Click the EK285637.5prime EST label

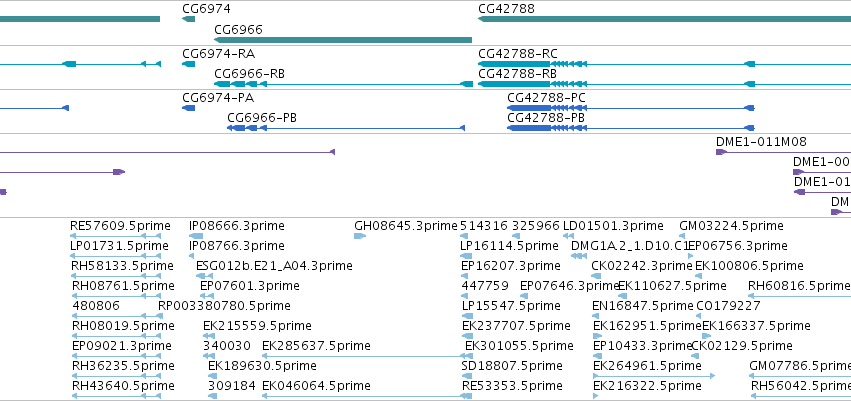pos(316,346)
